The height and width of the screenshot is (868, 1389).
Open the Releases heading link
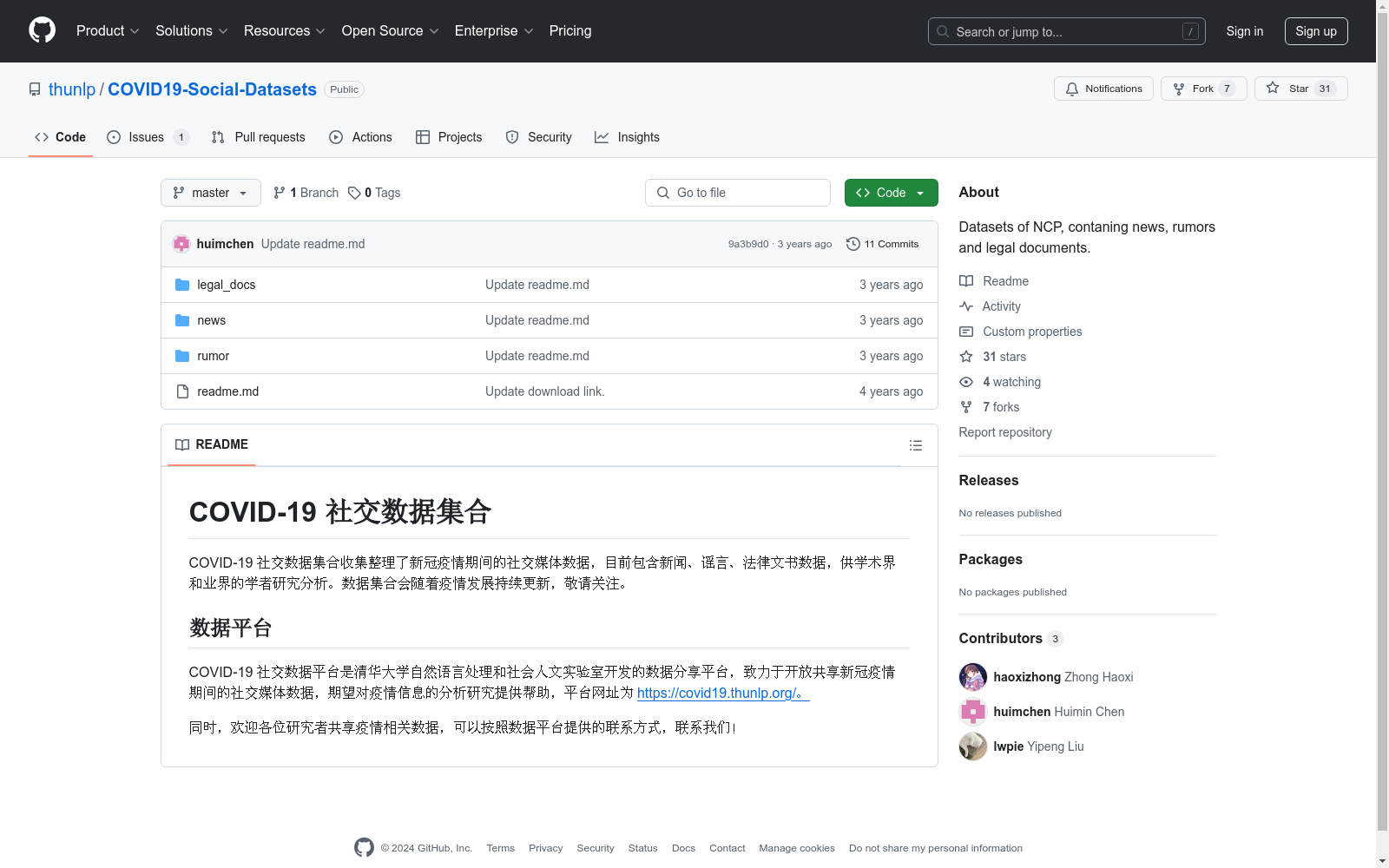[x=989, y=480]
